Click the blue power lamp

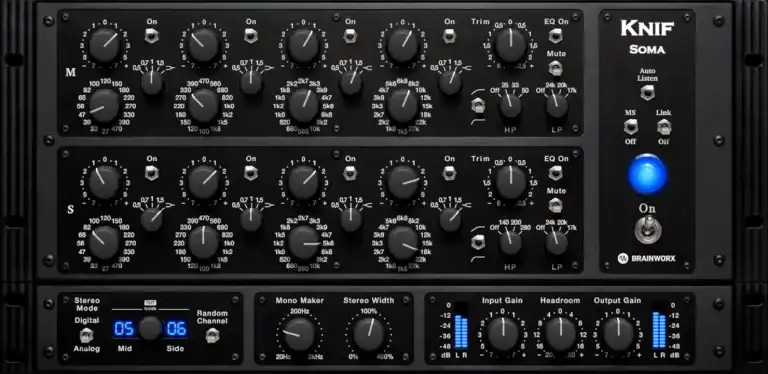click(x=648, y=174)
